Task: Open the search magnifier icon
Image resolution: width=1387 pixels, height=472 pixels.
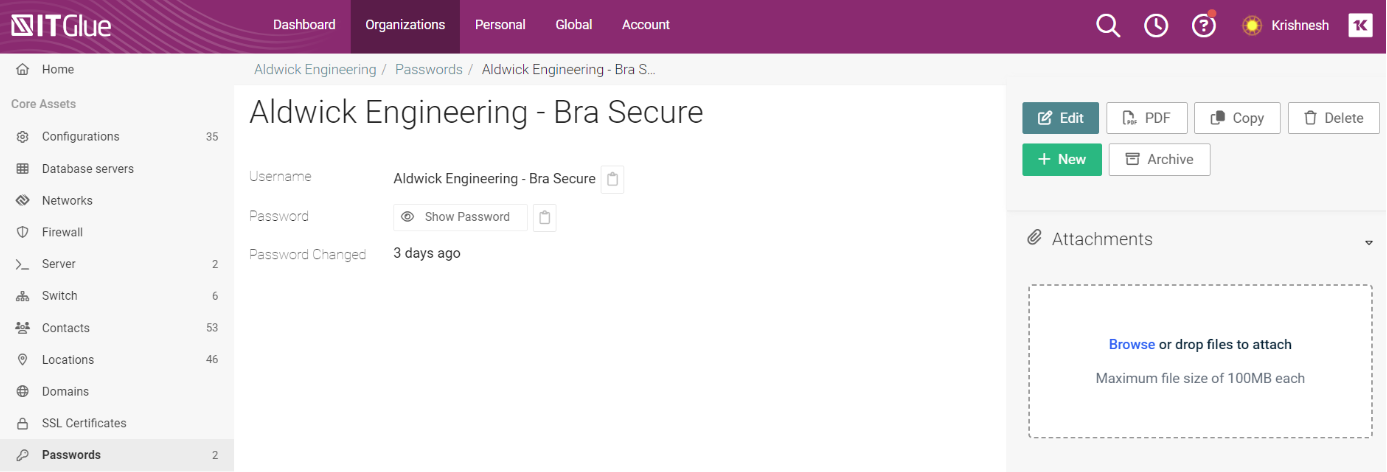Action: (x=1108, y=26)
